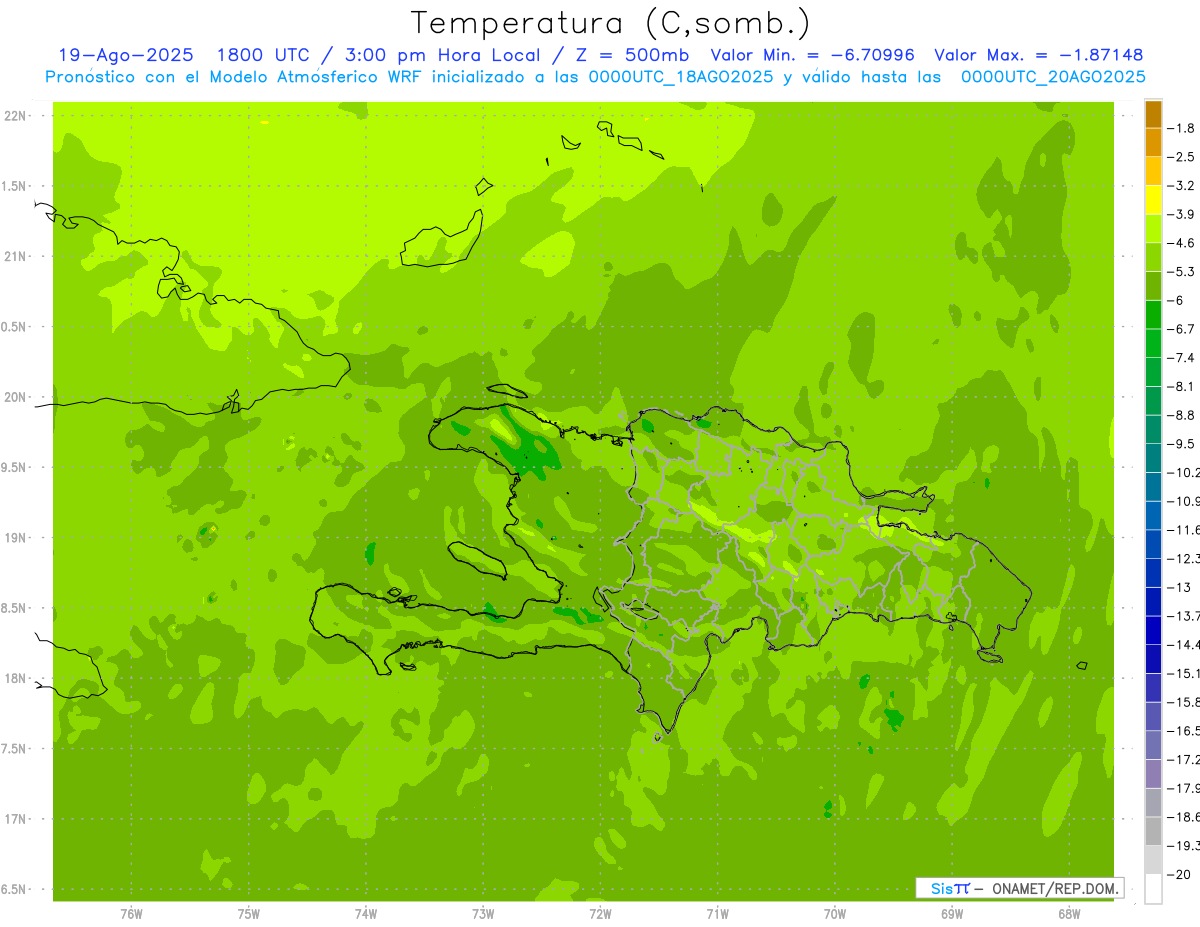Click the '72W' longitude label
Viewport: 1200px width, 927px height.
coord(600,914)
